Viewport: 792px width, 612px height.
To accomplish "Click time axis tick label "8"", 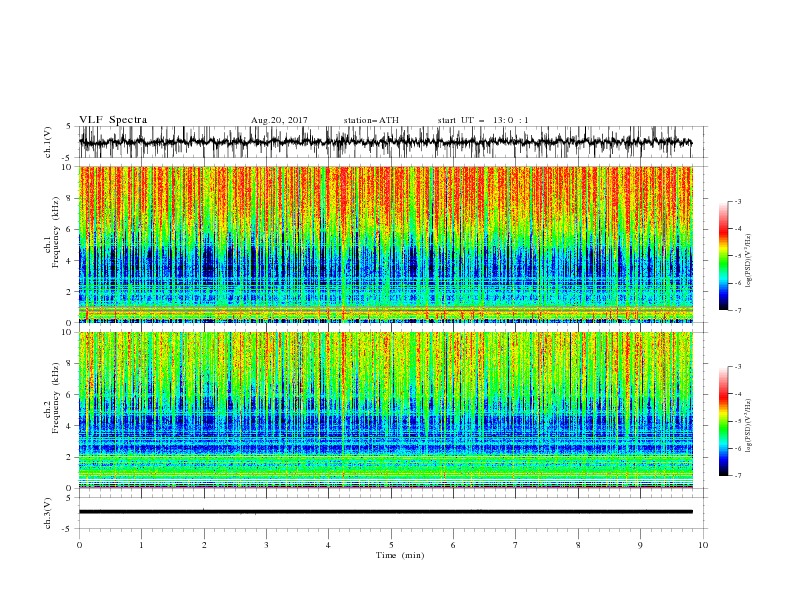I will (x=578, y=545).
